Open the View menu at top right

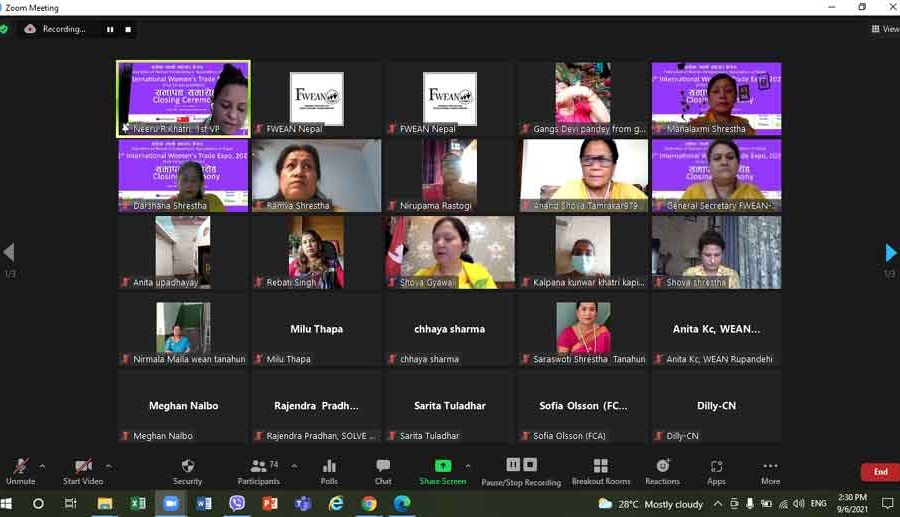[x=884, y=29]
